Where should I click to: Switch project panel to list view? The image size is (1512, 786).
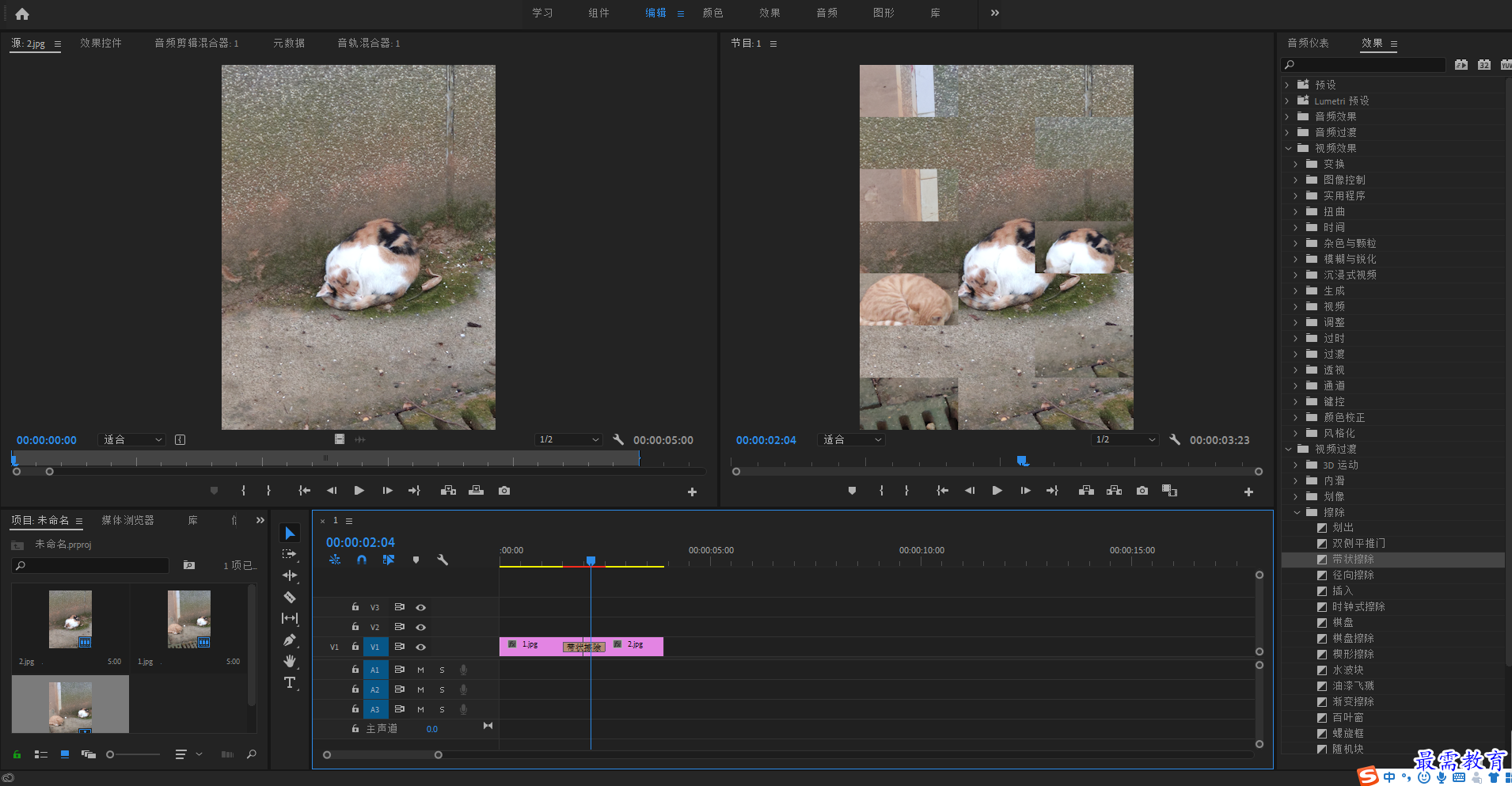click(x=41, y=754)
